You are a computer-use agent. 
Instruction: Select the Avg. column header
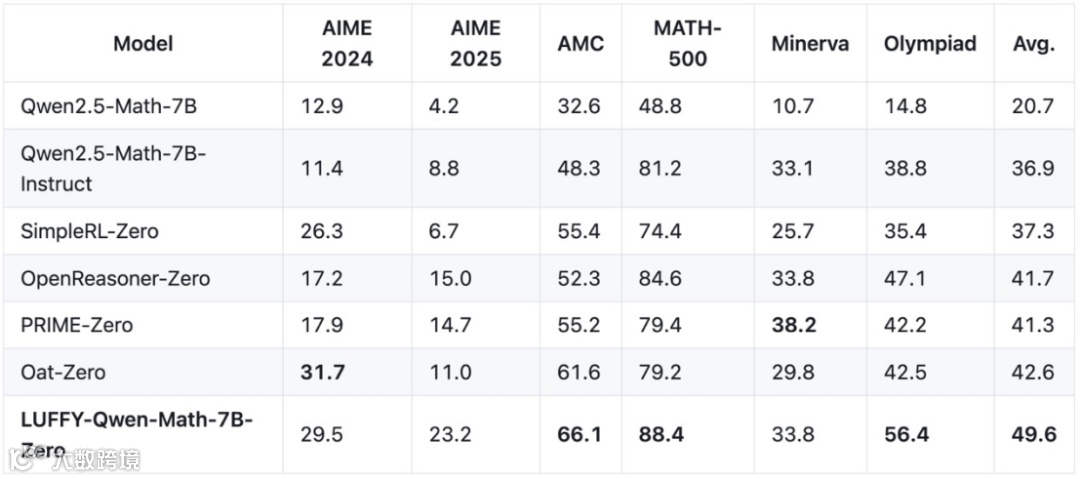pos(1033,44)
